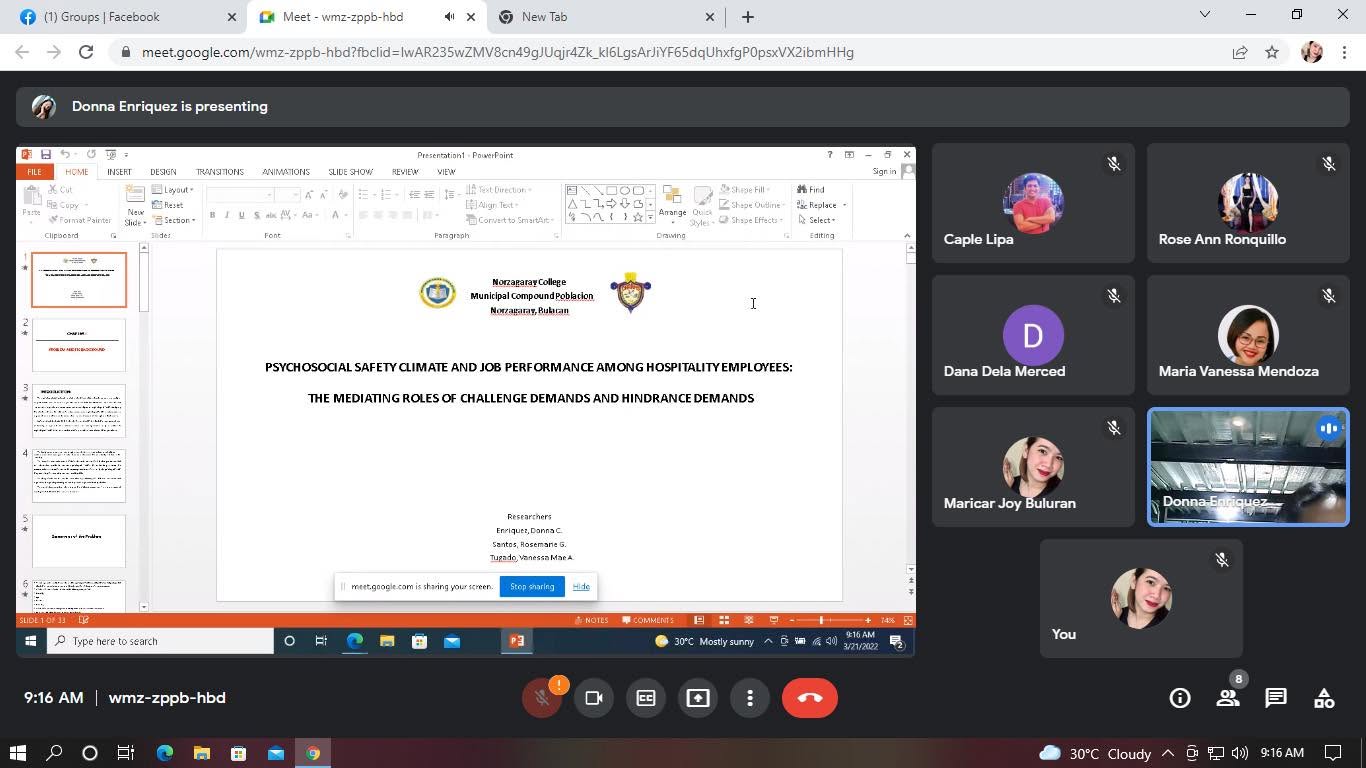Click the 30°C Cloudy weather widget

point(1096,753)
